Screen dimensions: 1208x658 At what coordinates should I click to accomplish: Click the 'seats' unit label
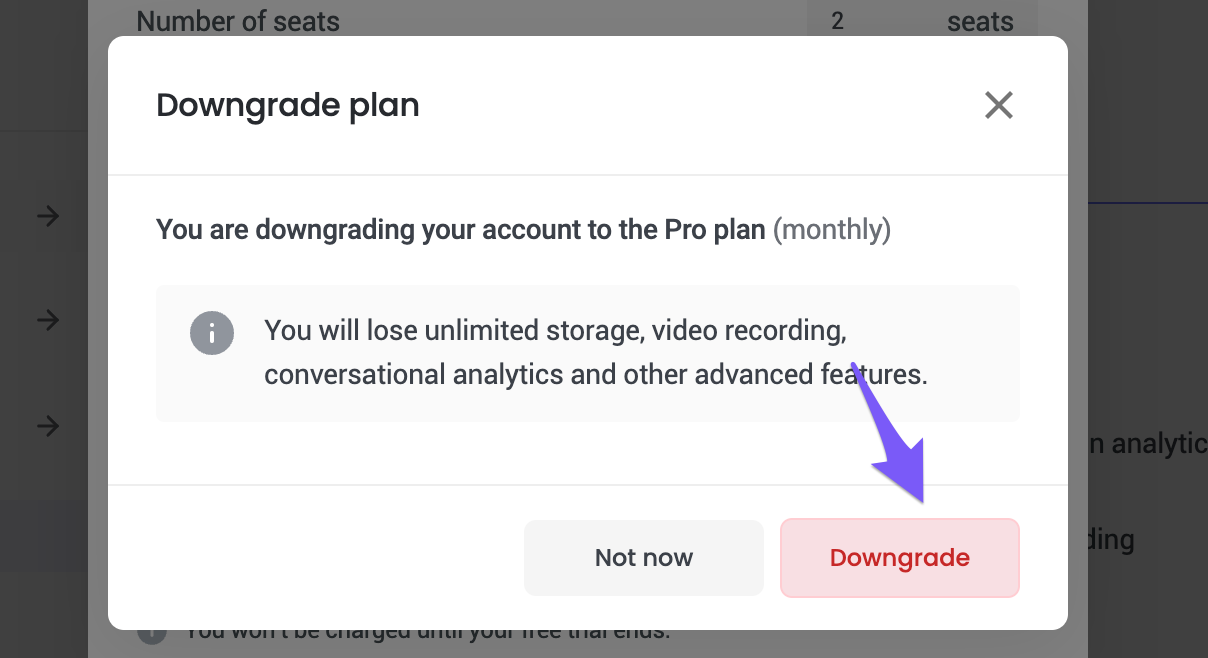(980, 21)
